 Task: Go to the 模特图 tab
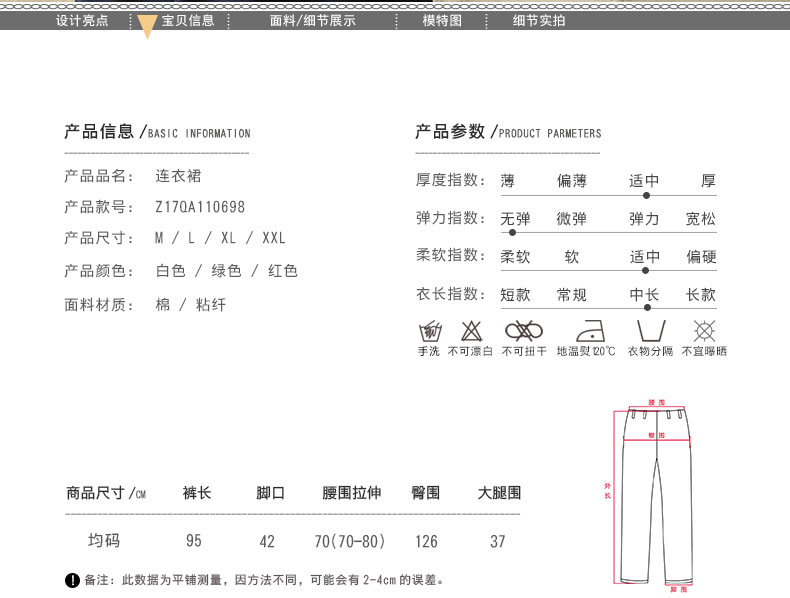442,20
